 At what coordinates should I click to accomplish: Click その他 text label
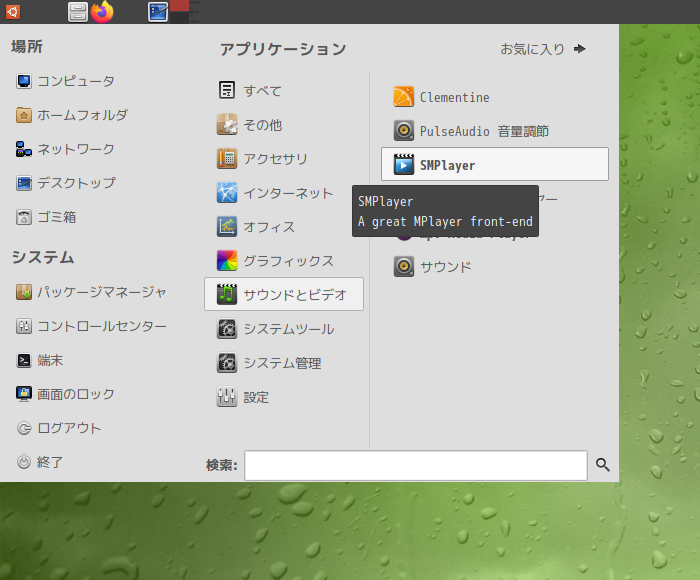click(262, 125)
